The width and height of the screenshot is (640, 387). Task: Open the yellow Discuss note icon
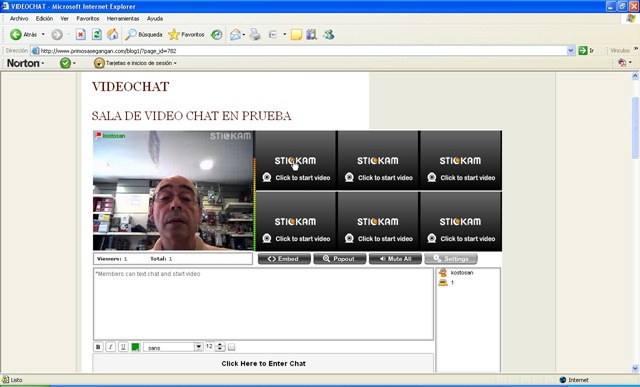click(296, 35)
